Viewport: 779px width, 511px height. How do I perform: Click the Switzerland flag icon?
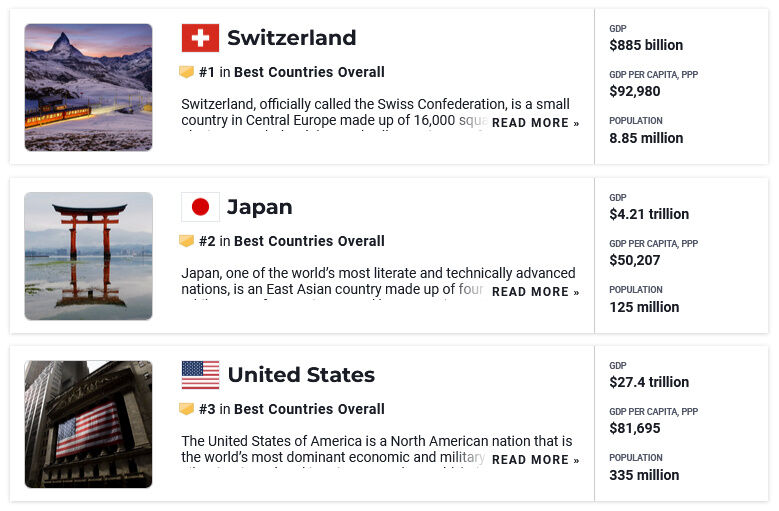point(200,38)
